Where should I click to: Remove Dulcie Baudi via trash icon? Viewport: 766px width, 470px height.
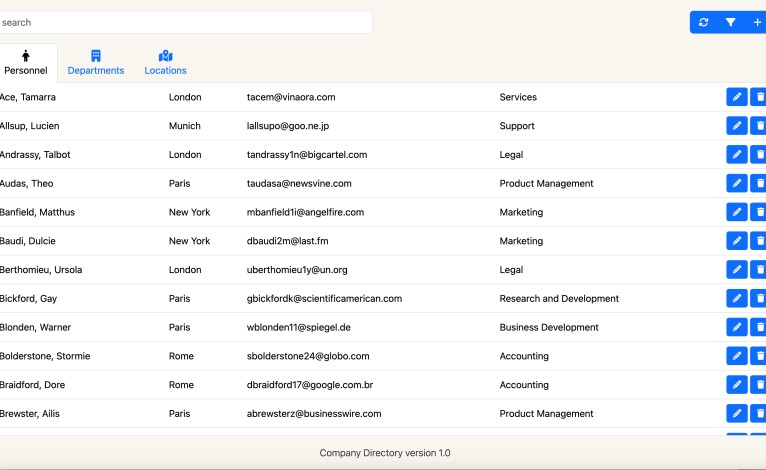click(x=759, y=241)
